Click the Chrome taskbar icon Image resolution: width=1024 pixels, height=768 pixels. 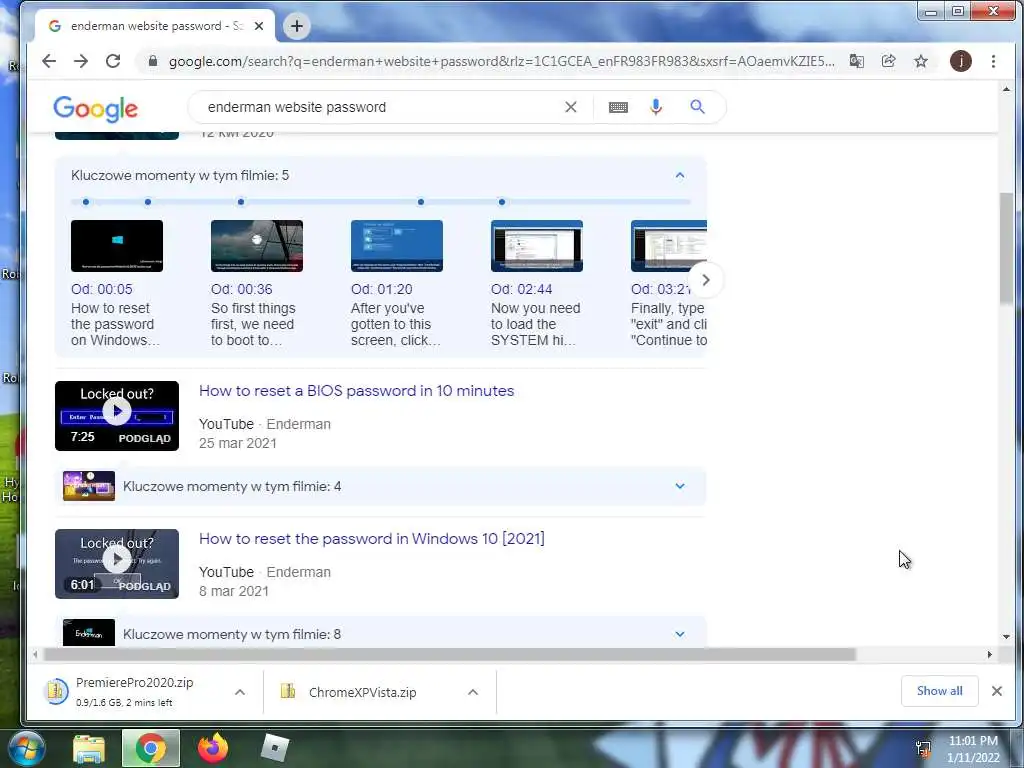pyautogui.click(x=151, y=748)
